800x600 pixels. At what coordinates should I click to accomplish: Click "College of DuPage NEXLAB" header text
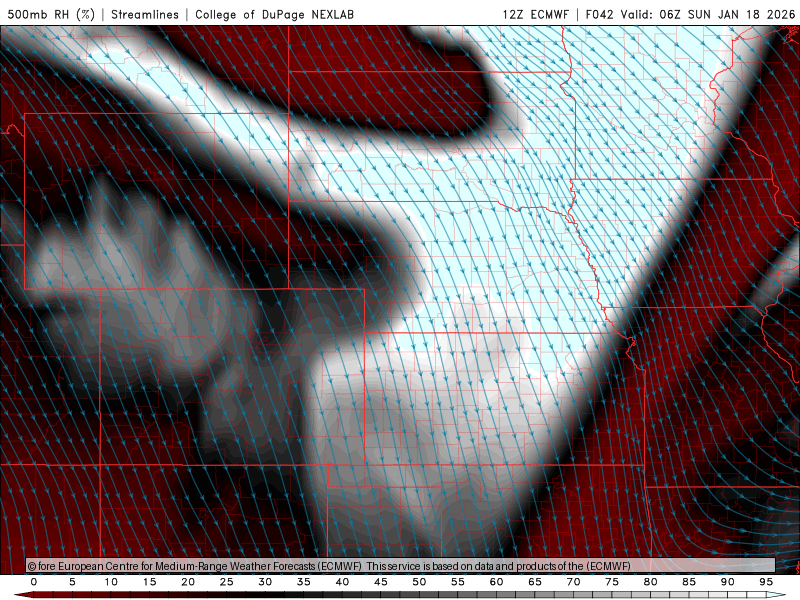pos(274,14)
